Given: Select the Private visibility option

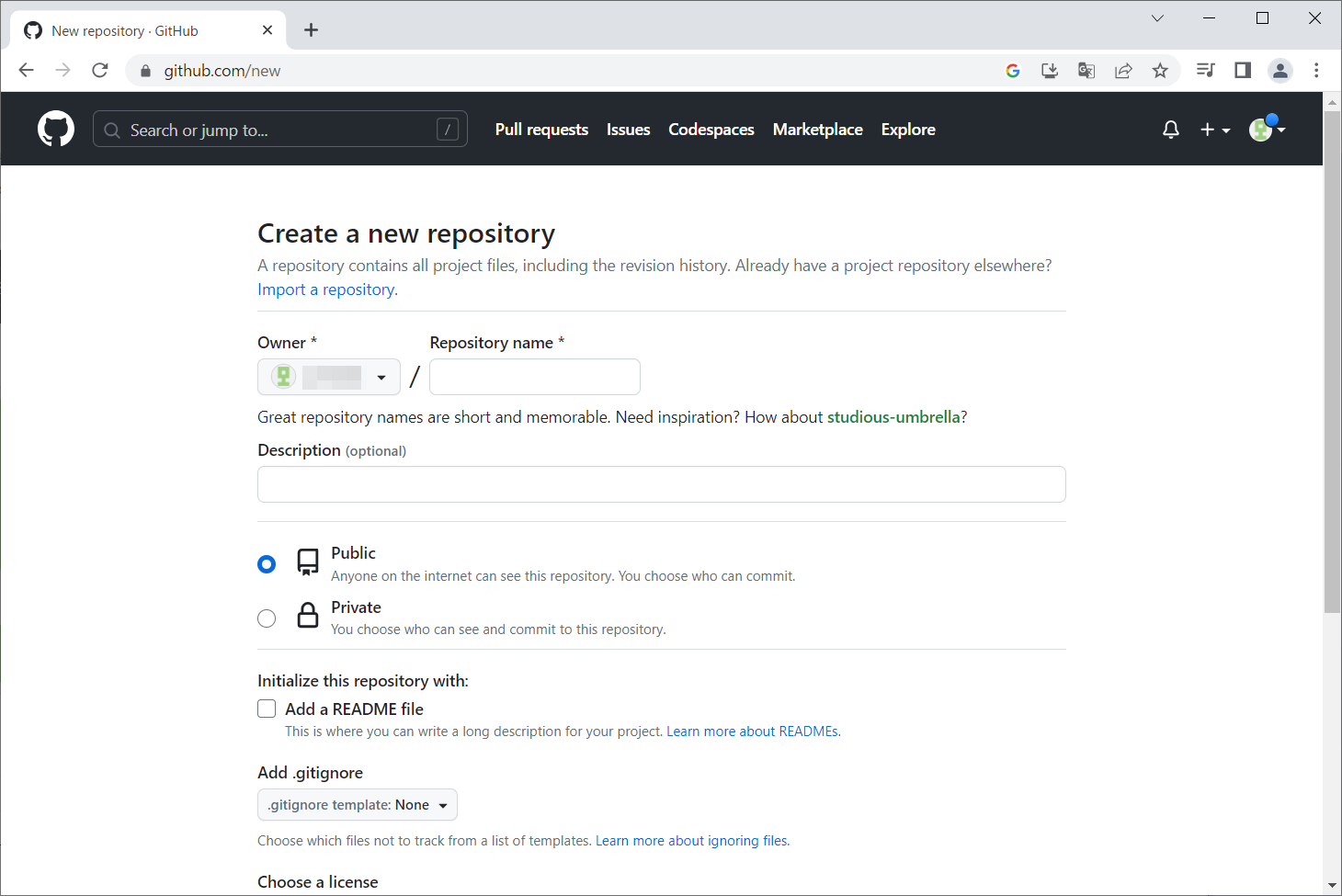Looking at the screenshot, I should (267, 618).
